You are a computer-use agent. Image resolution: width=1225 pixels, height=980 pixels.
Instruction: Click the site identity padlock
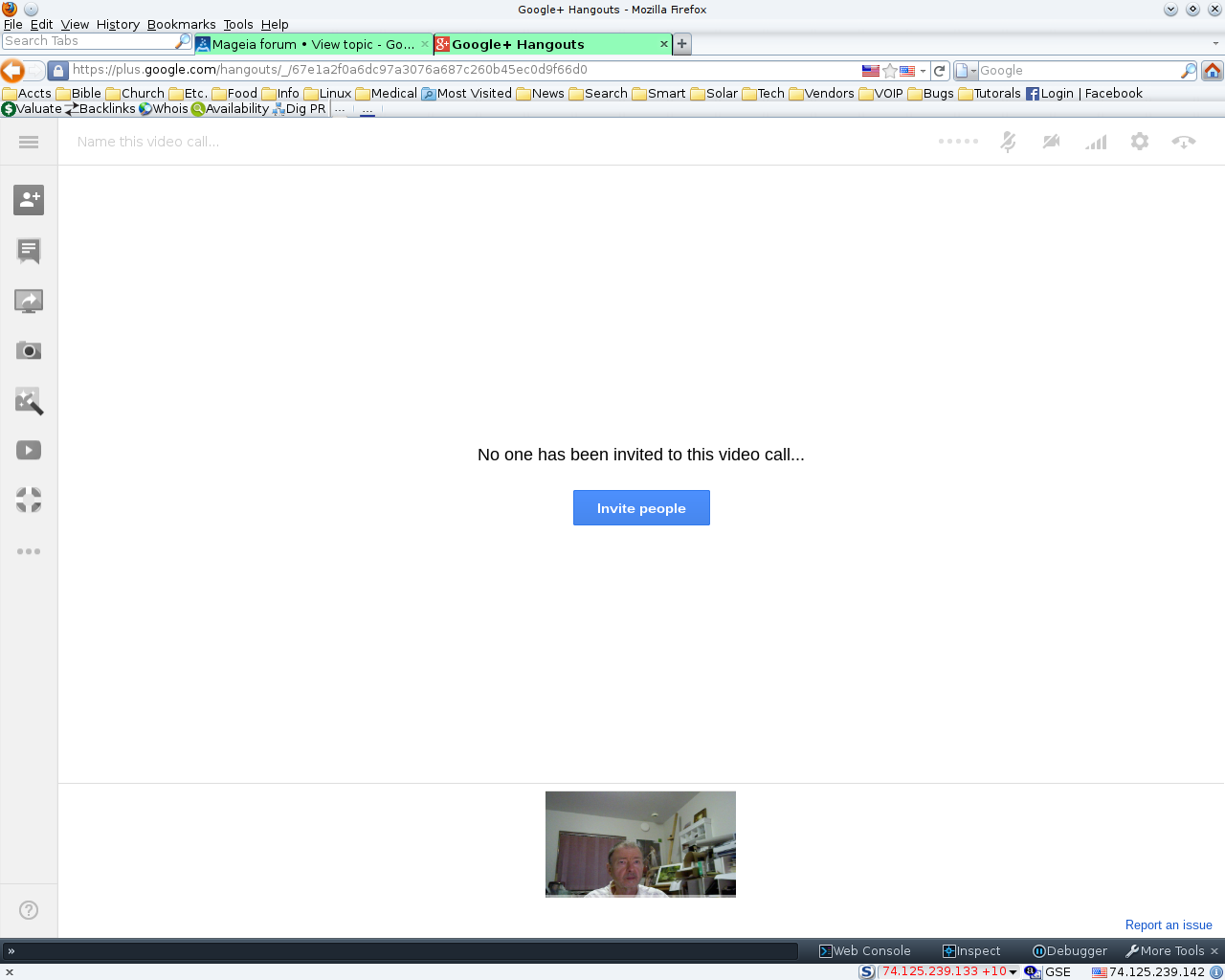pyautogui.click(x=57, y=71)
